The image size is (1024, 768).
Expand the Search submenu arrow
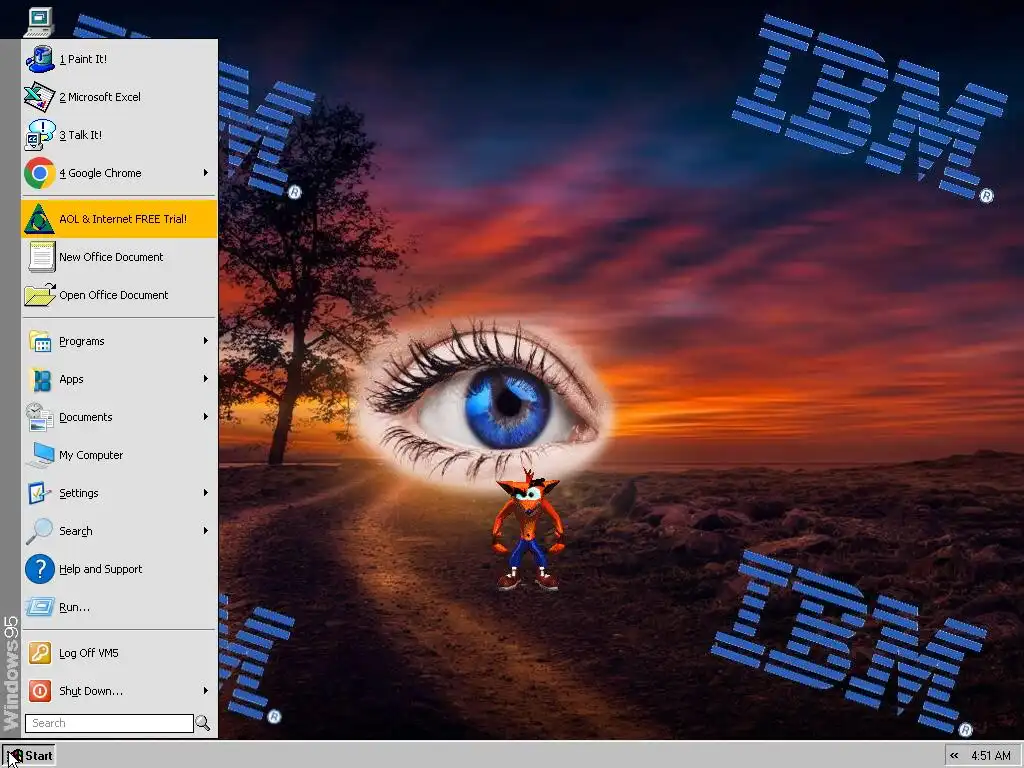(x=206, y=531)
